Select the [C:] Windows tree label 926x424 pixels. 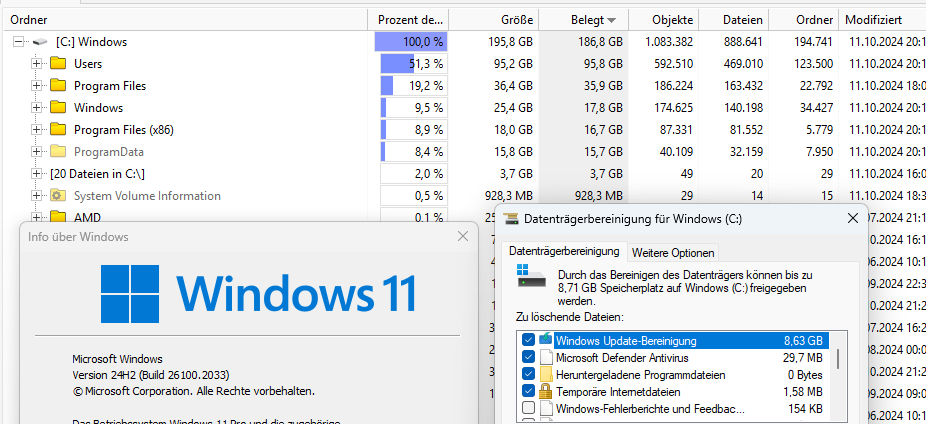[92, 42]
